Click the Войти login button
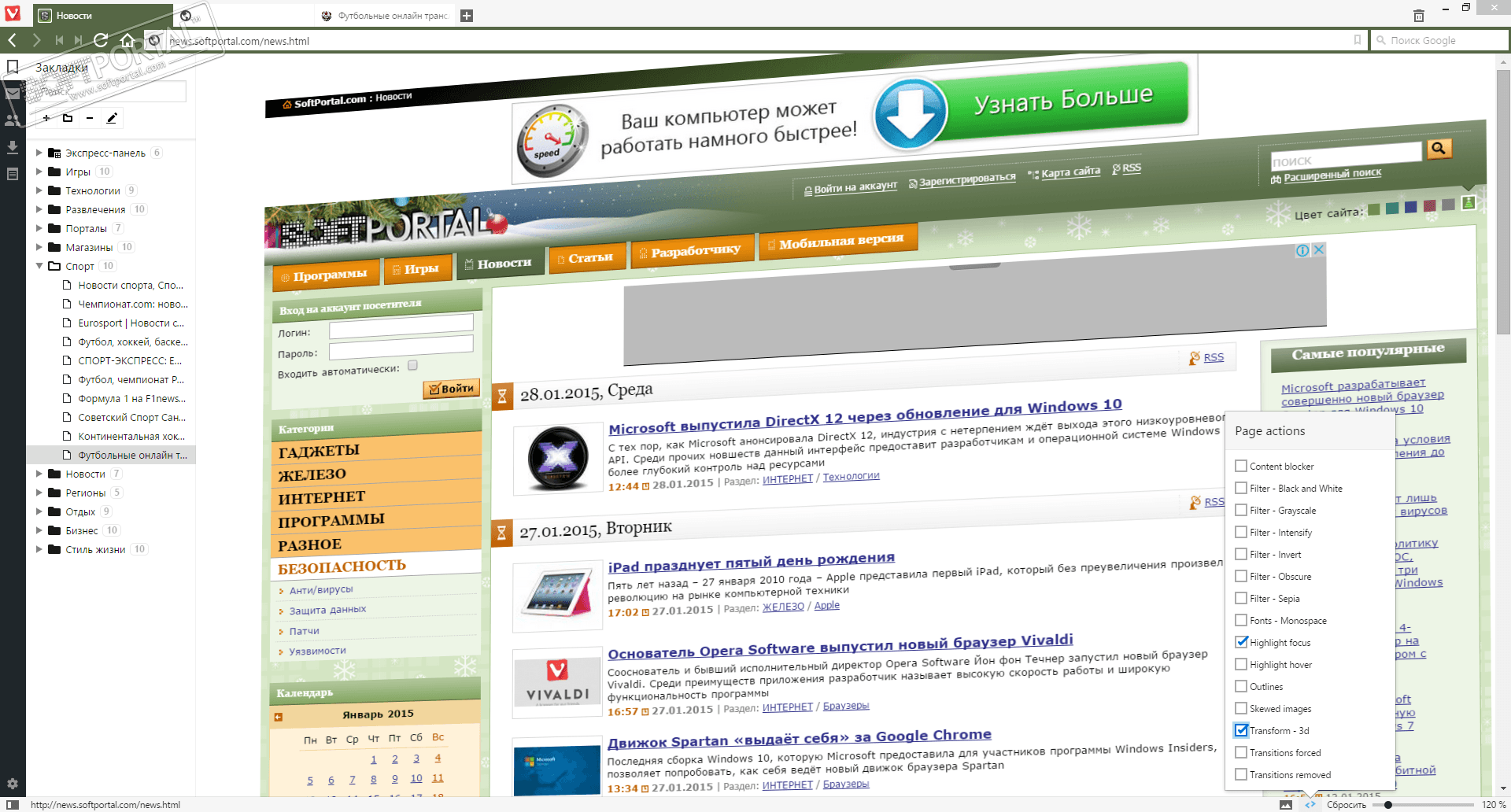 coord(451,389)
